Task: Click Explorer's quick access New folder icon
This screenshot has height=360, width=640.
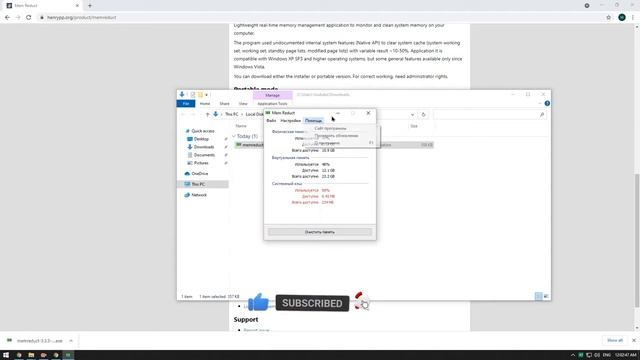Action: coord(200,95)
